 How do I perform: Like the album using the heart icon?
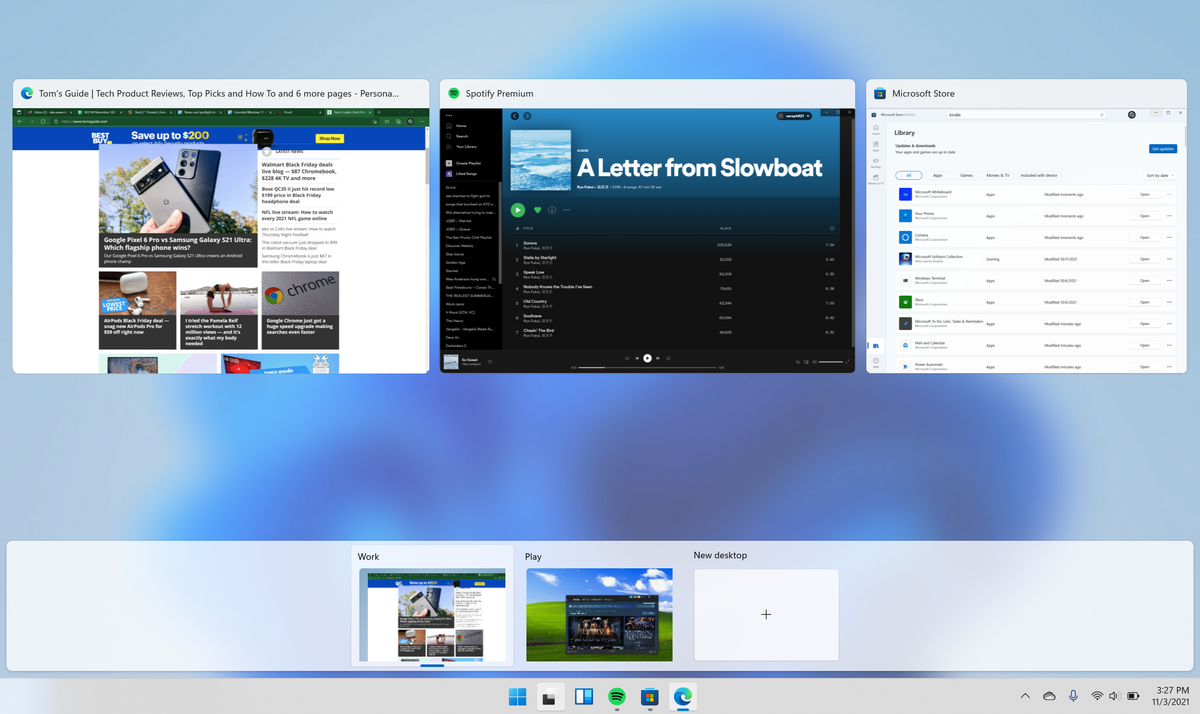pyautogui.click(x=538, y=210)
